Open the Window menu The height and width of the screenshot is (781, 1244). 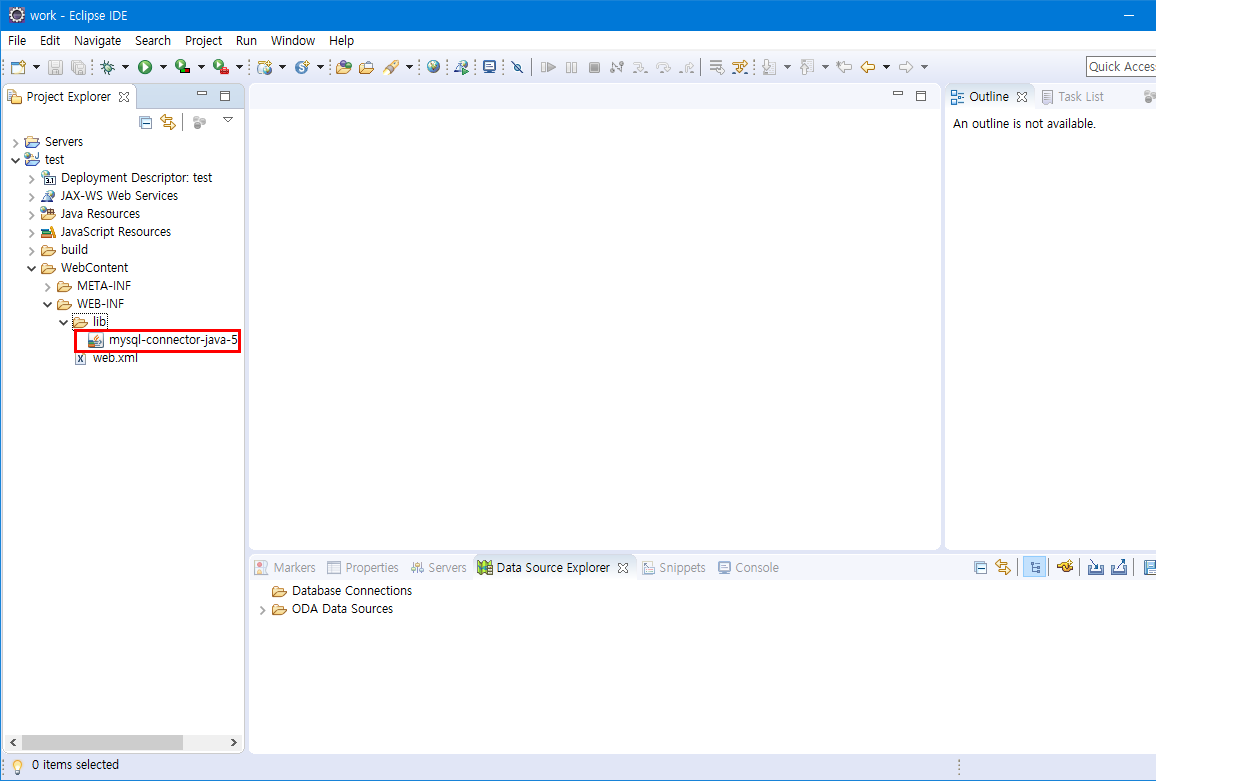coord(293,41)
